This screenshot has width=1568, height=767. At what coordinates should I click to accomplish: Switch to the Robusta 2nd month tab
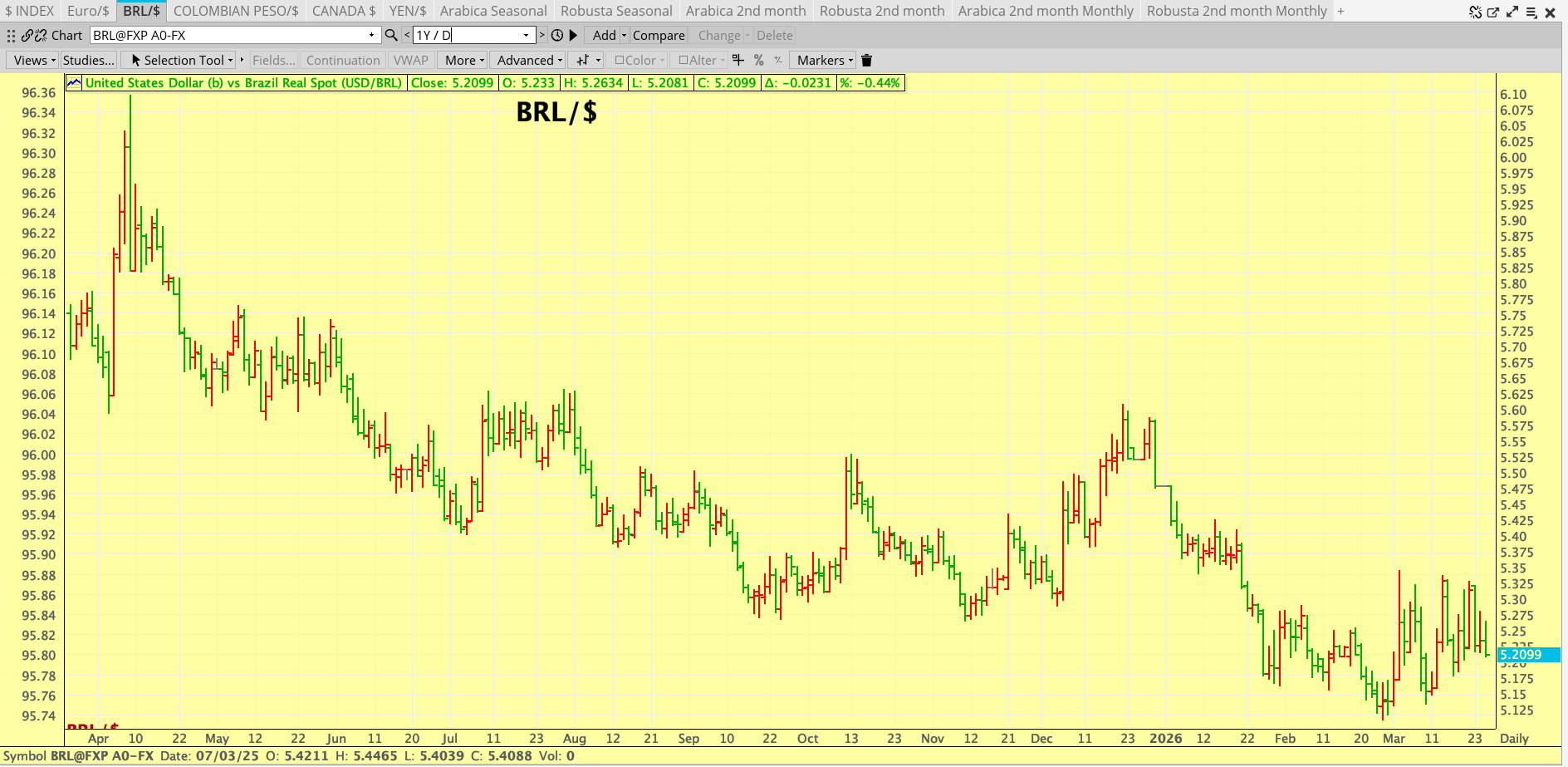point(882,11)
